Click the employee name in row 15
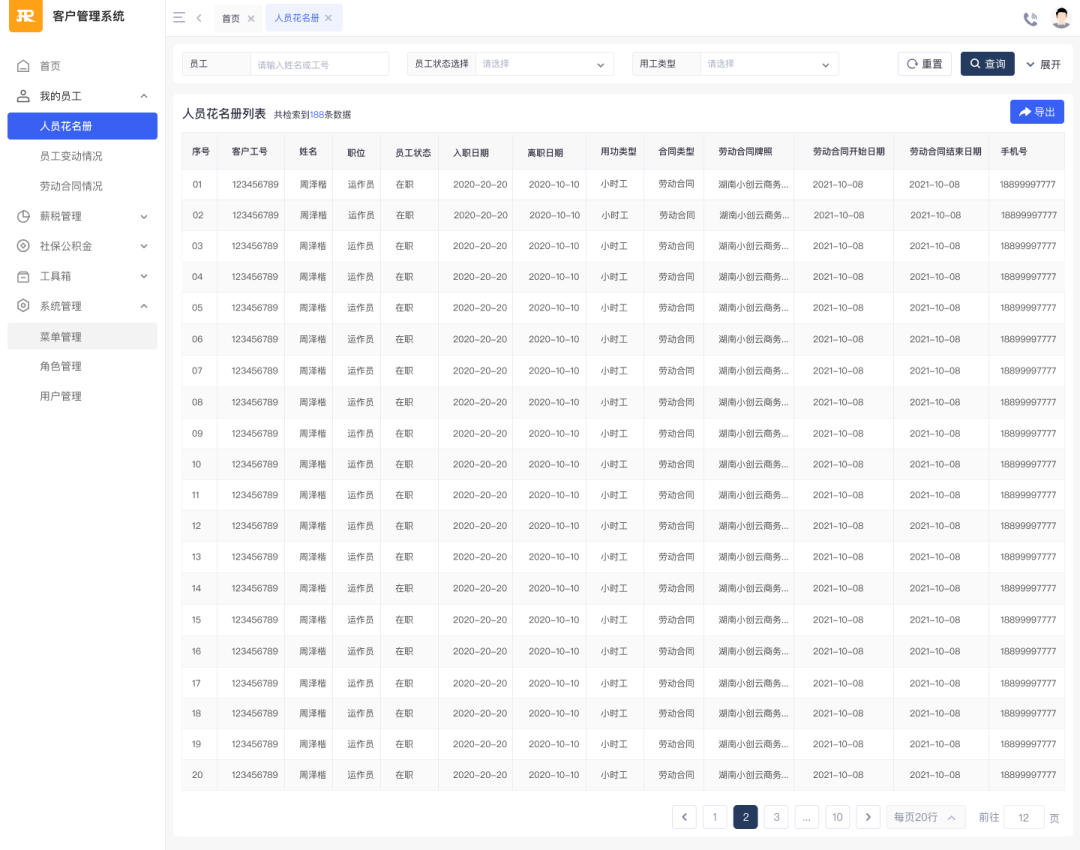Image resolution: width=1080 pixels, height=850 pixels. pos(313,620)
